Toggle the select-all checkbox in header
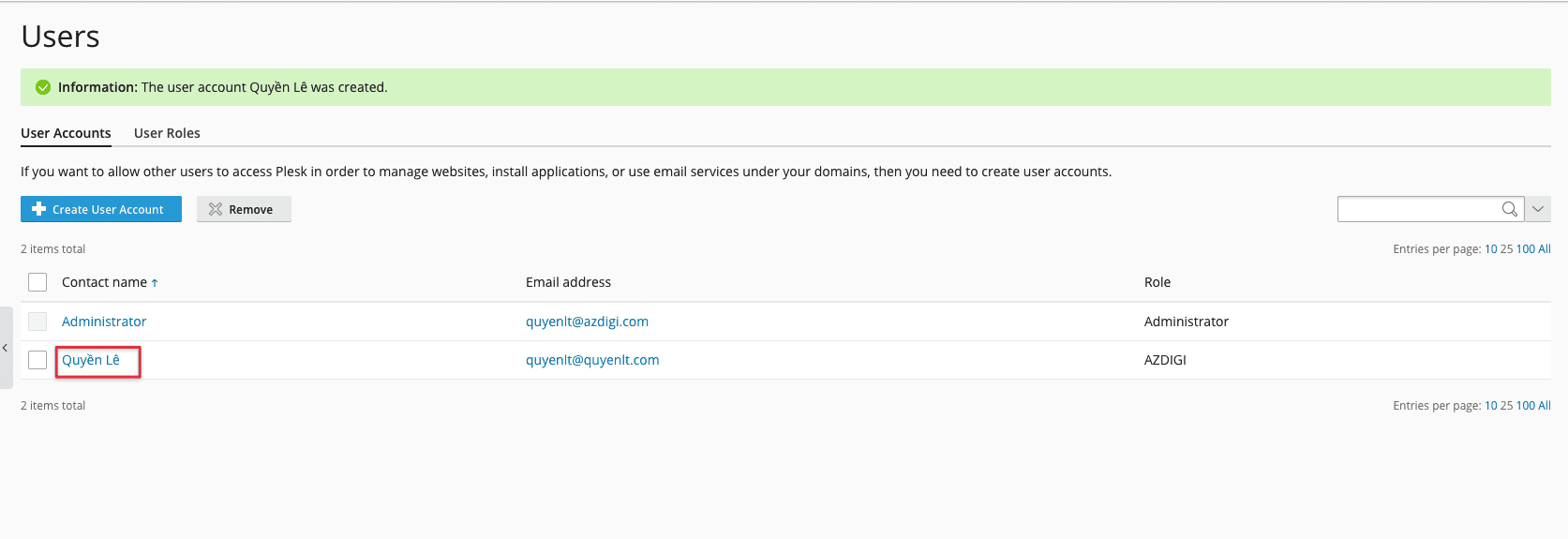 click(37, 282)
